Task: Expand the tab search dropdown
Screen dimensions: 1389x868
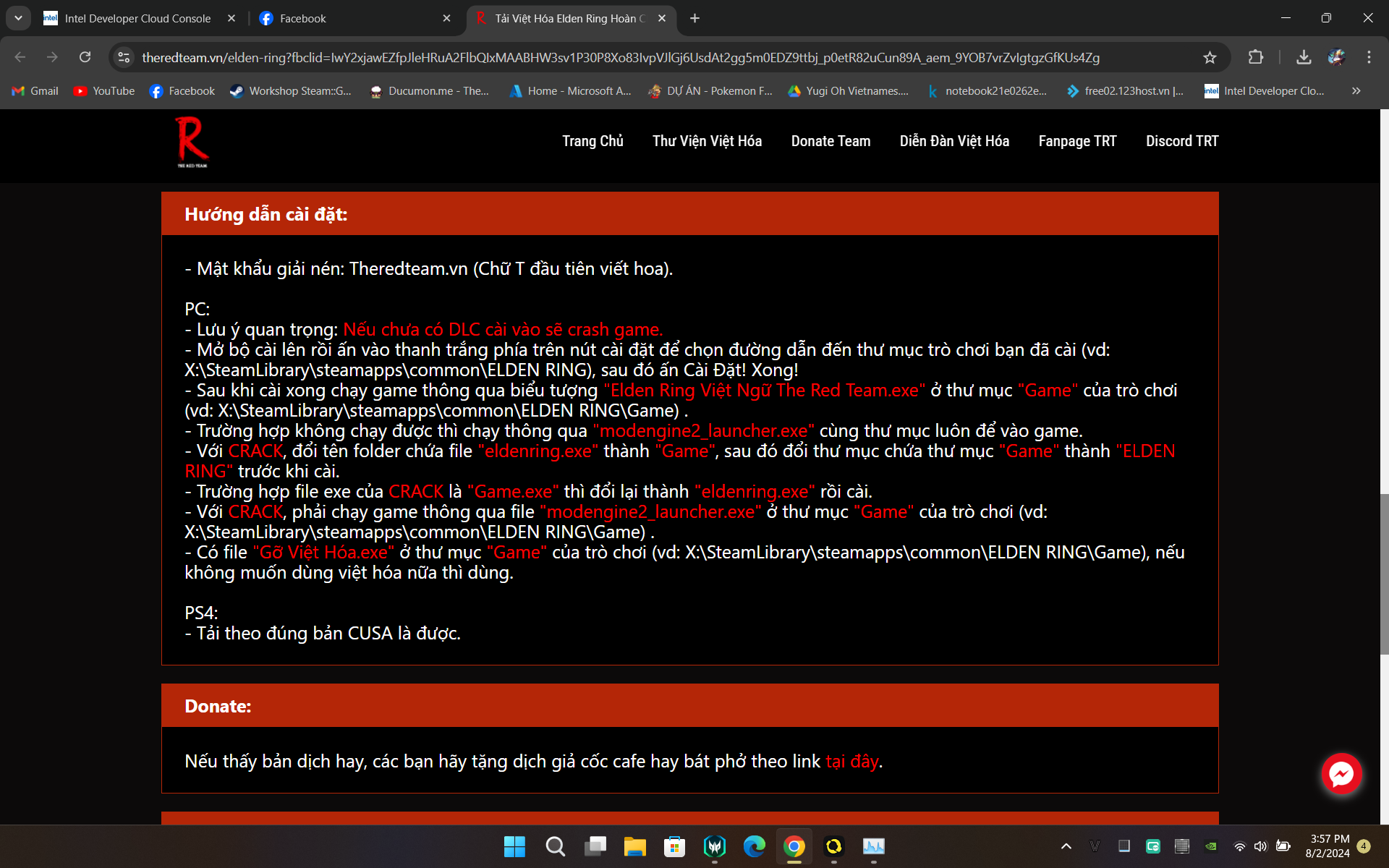Action: [x=18, y=18]
